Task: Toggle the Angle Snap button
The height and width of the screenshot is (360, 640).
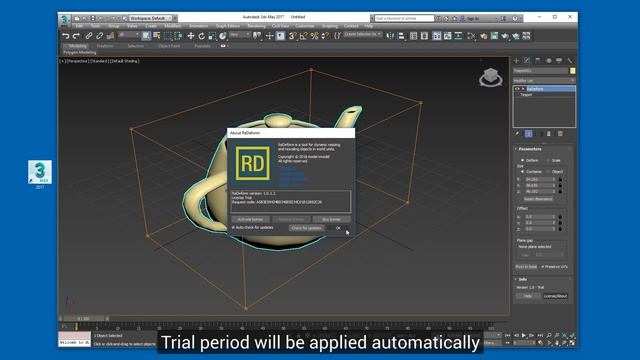Action: [303, 36]
